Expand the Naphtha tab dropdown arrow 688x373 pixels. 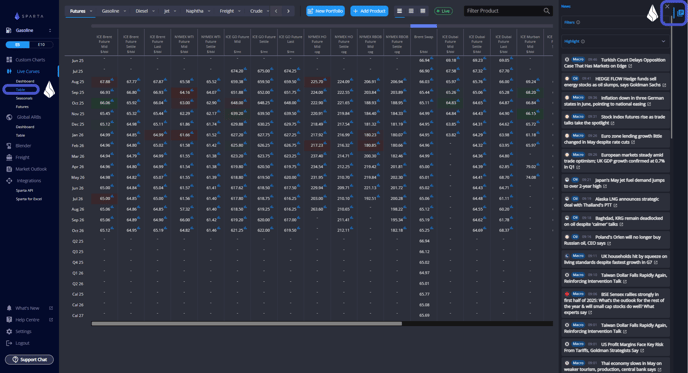pos(209,11)
